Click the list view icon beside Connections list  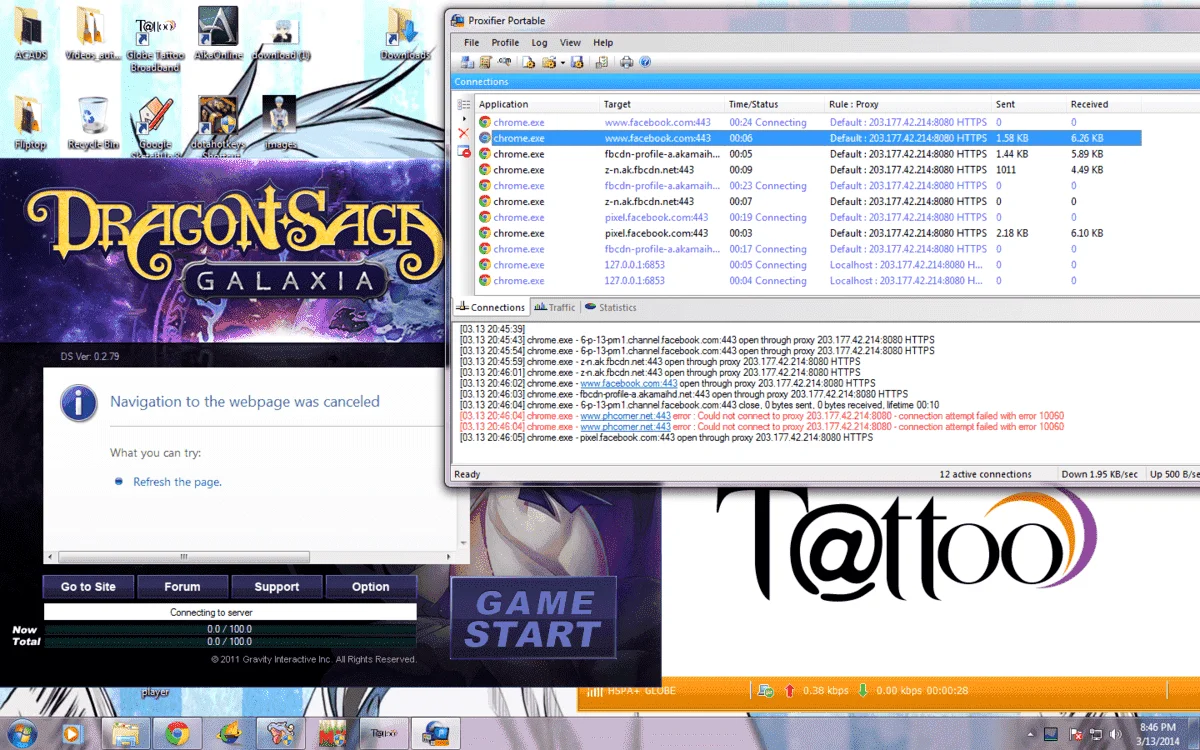click(x=464, y=104)
